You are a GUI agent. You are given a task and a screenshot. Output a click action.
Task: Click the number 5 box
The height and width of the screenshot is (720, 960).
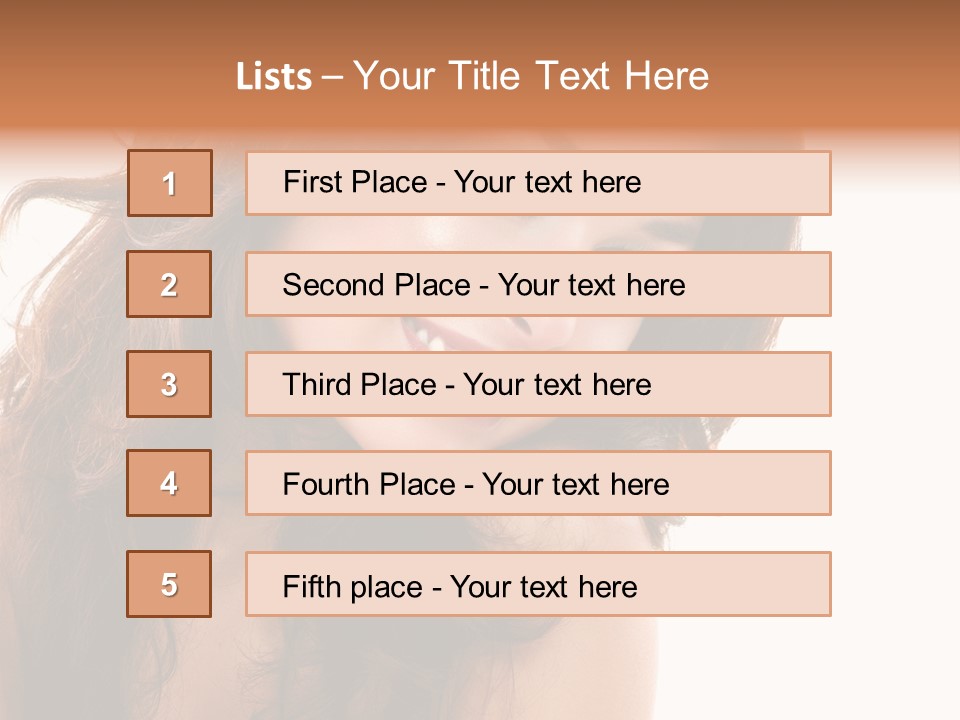(169, 584)
